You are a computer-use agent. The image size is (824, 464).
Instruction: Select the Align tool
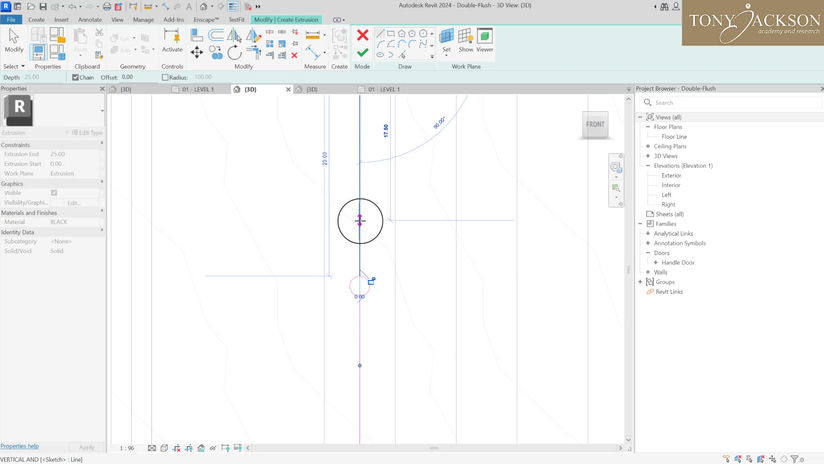(197, 35)
